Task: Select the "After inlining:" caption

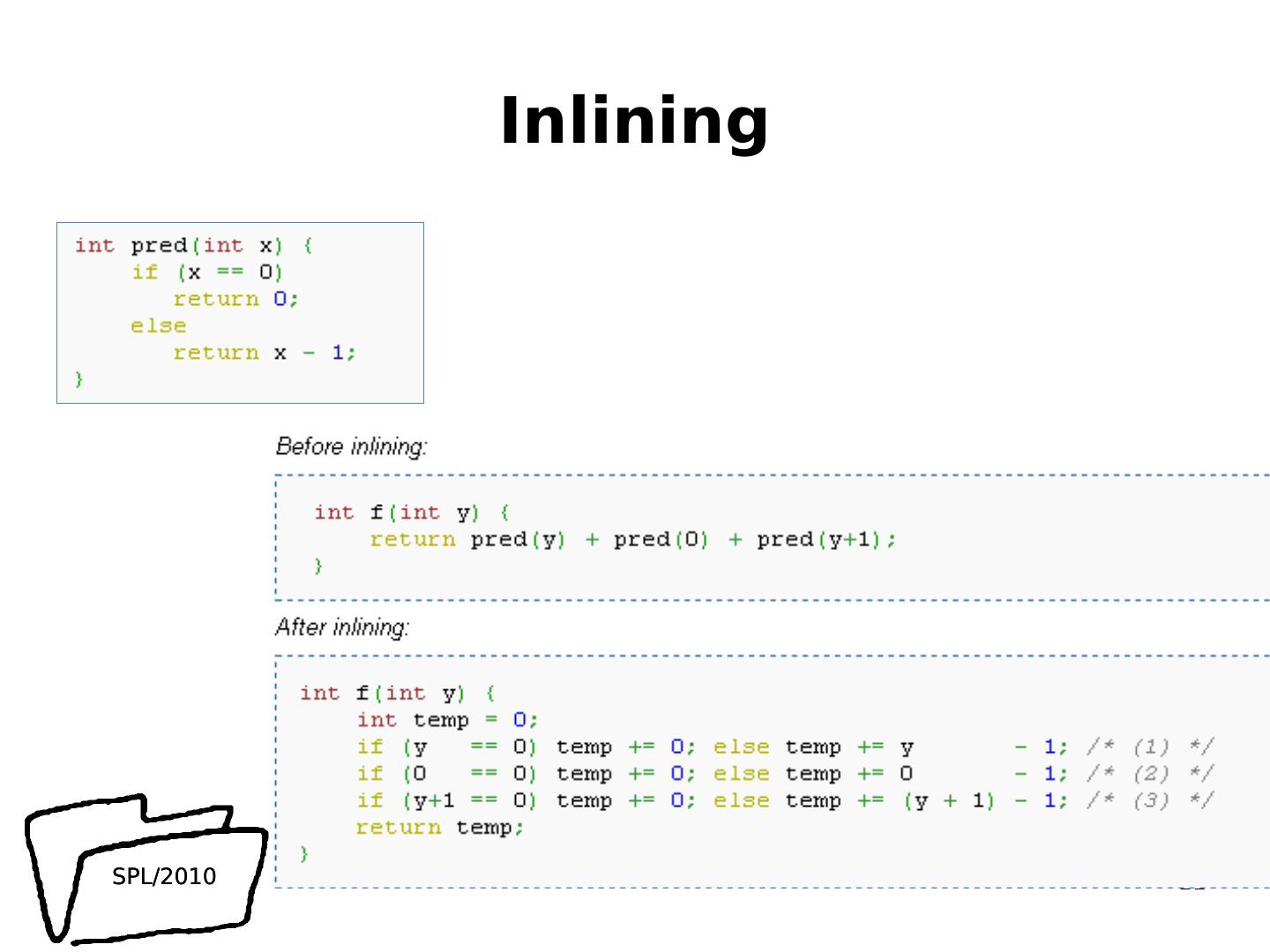Action: pyautogui.click(x=342, y=628)
